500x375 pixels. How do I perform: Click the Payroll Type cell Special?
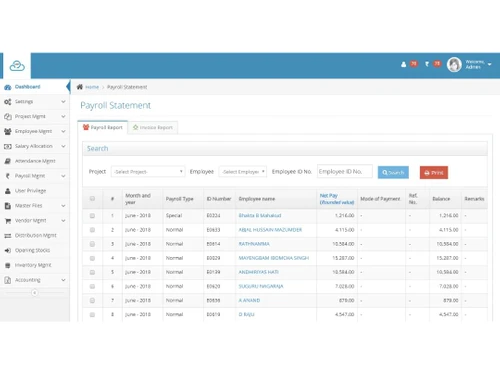click(174, 216)
